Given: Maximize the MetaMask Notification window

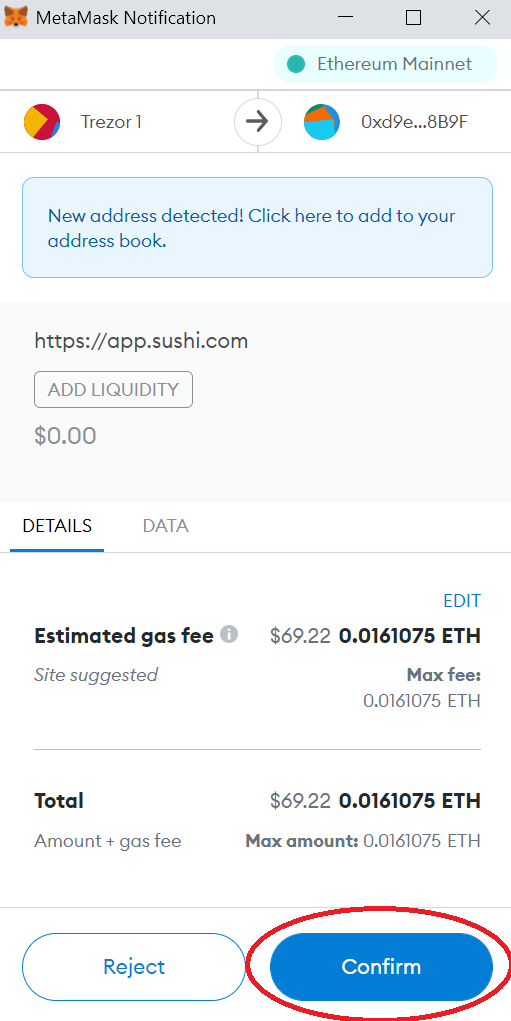Looking at the screenshot, I should point(413,18).
